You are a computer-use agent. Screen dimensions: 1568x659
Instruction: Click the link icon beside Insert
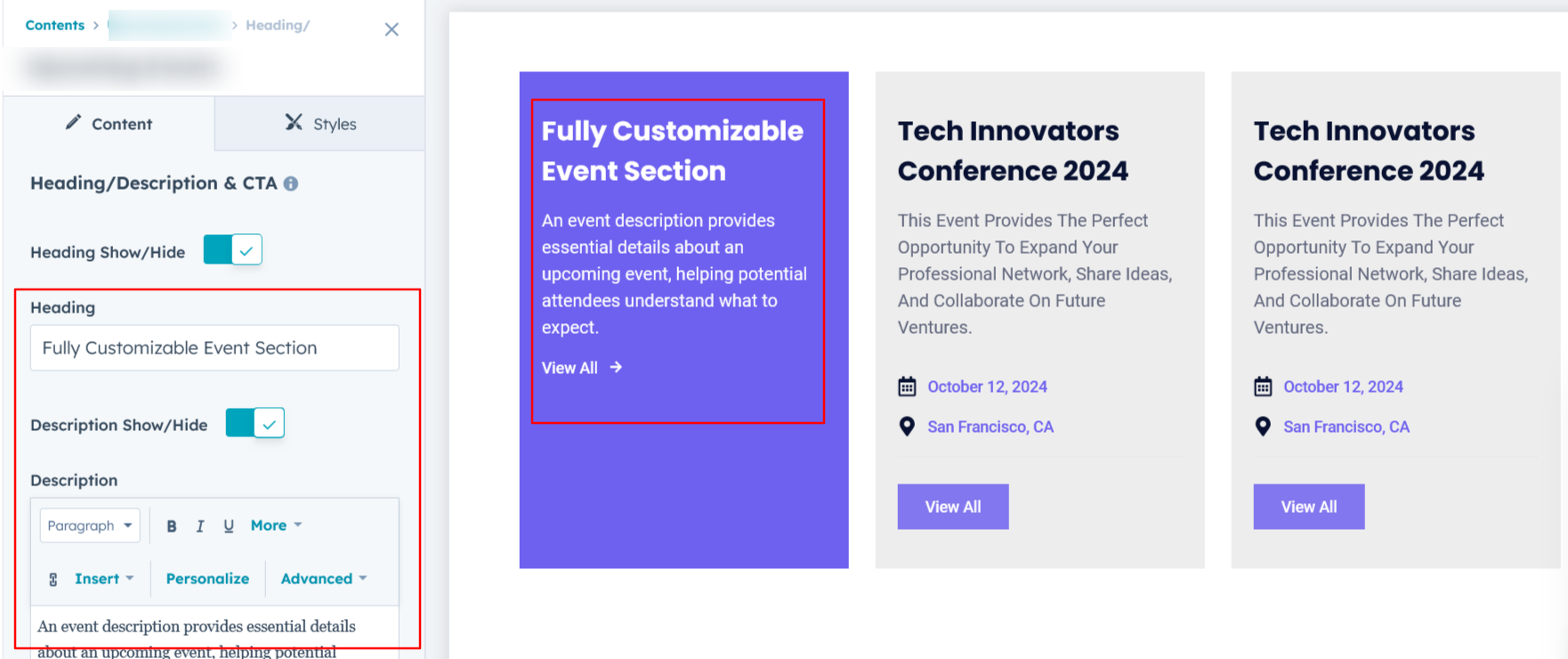coord(53,580)
